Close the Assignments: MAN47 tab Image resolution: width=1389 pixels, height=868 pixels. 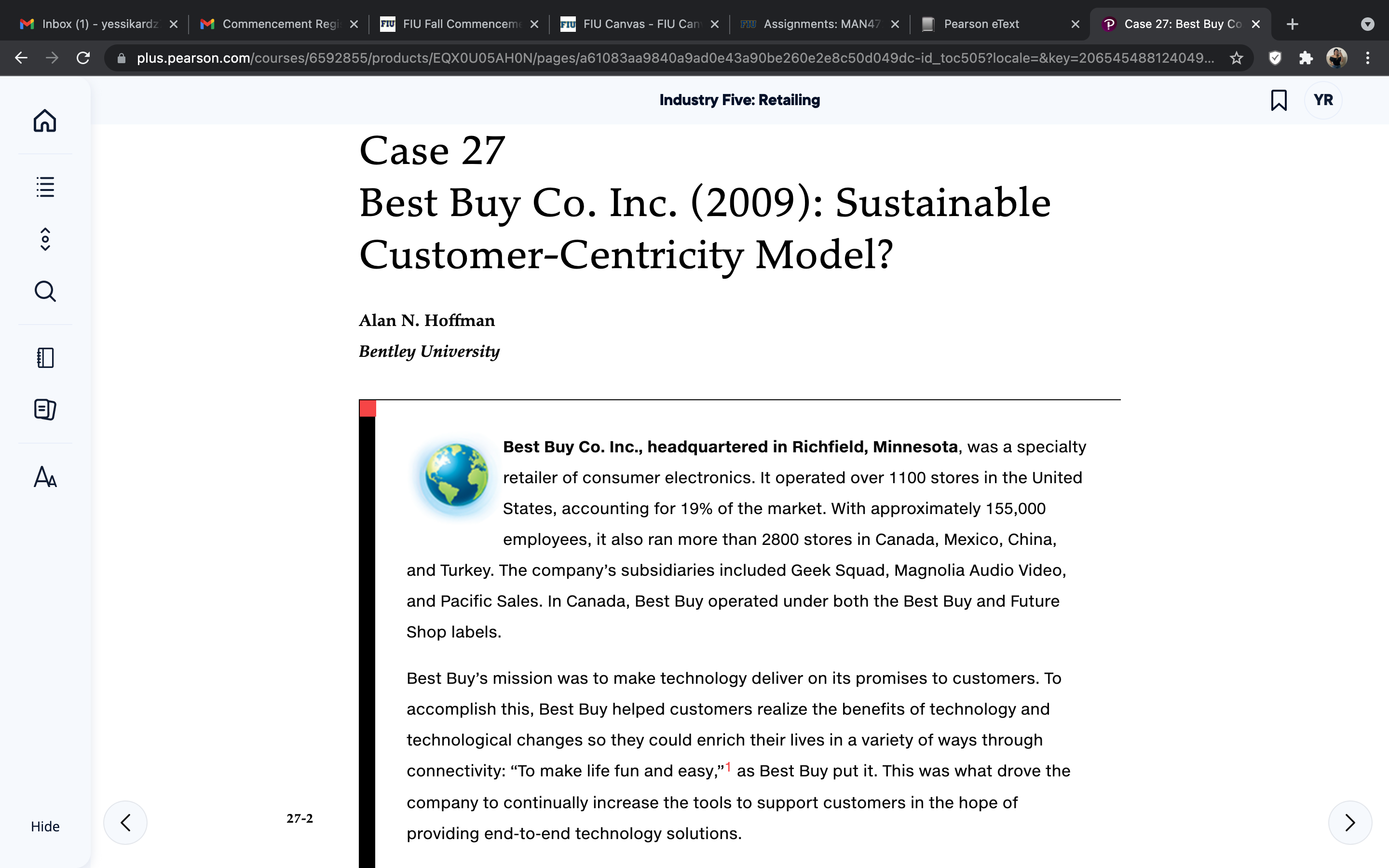[x=895, y=24]
